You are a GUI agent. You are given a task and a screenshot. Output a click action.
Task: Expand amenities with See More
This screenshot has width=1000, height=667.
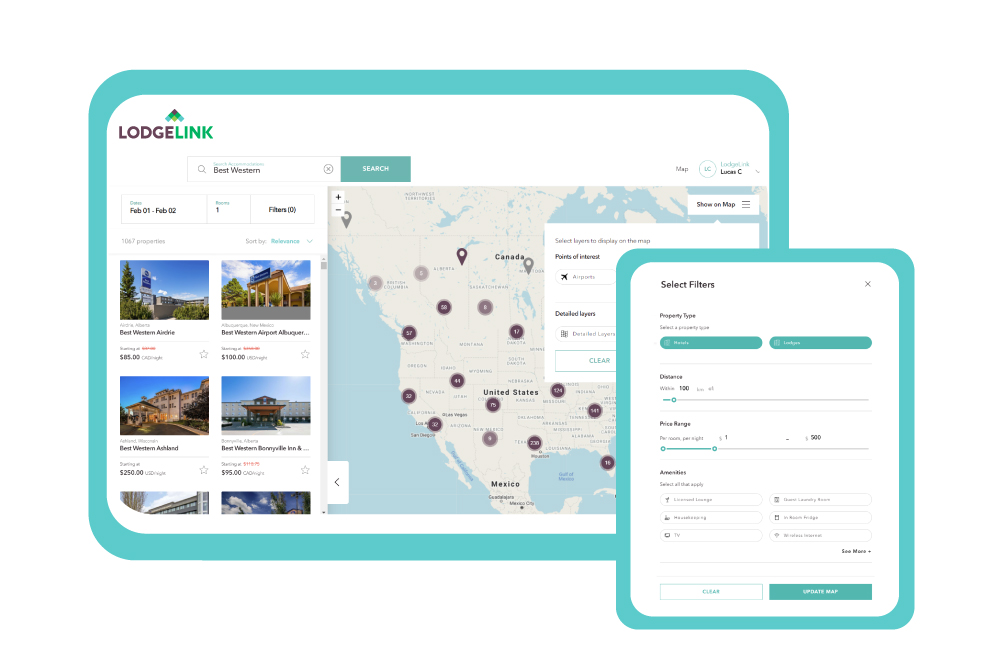[x=854, y=550]
